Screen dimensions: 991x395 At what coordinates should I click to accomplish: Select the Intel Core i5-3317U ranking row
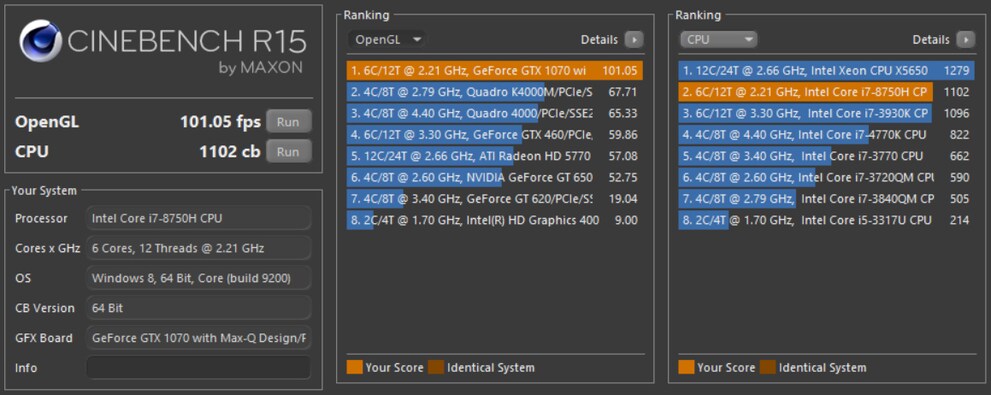point(826,221)
